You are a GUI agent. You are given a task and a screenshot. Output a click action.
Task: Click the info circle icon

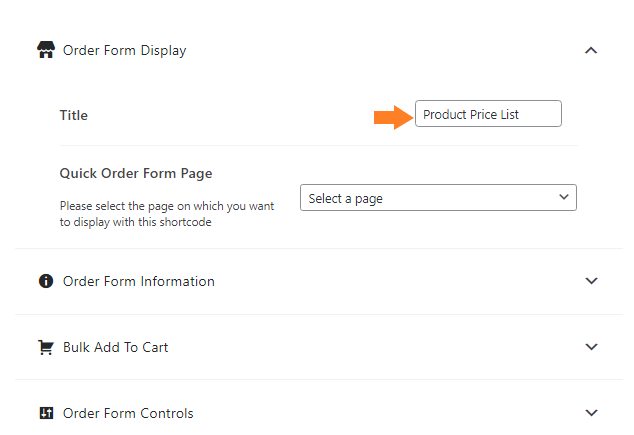pyautogui.click(x=46, y=281)
